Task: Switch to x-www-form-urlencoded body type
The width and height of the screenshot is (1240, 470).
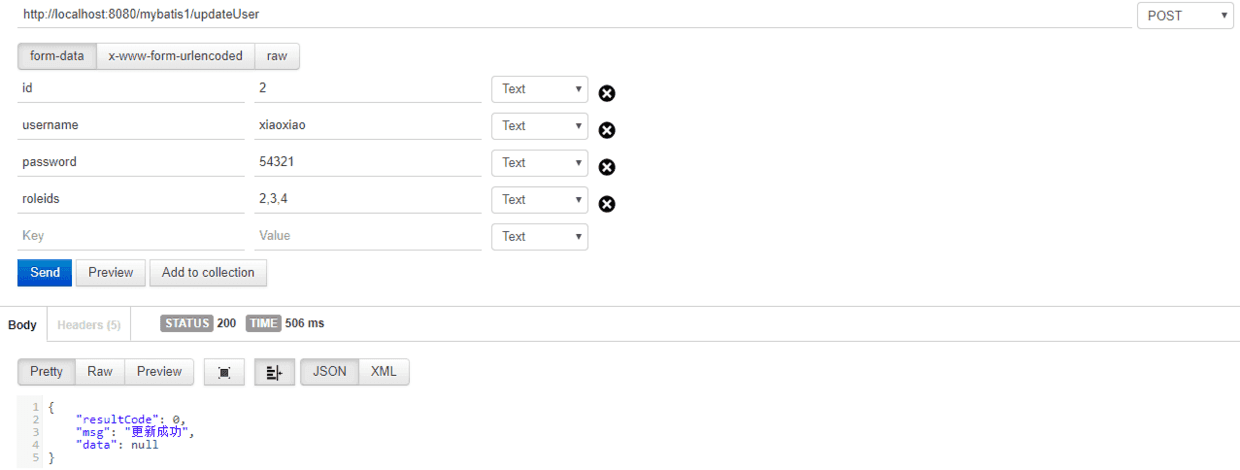Action: pos(176,56)
